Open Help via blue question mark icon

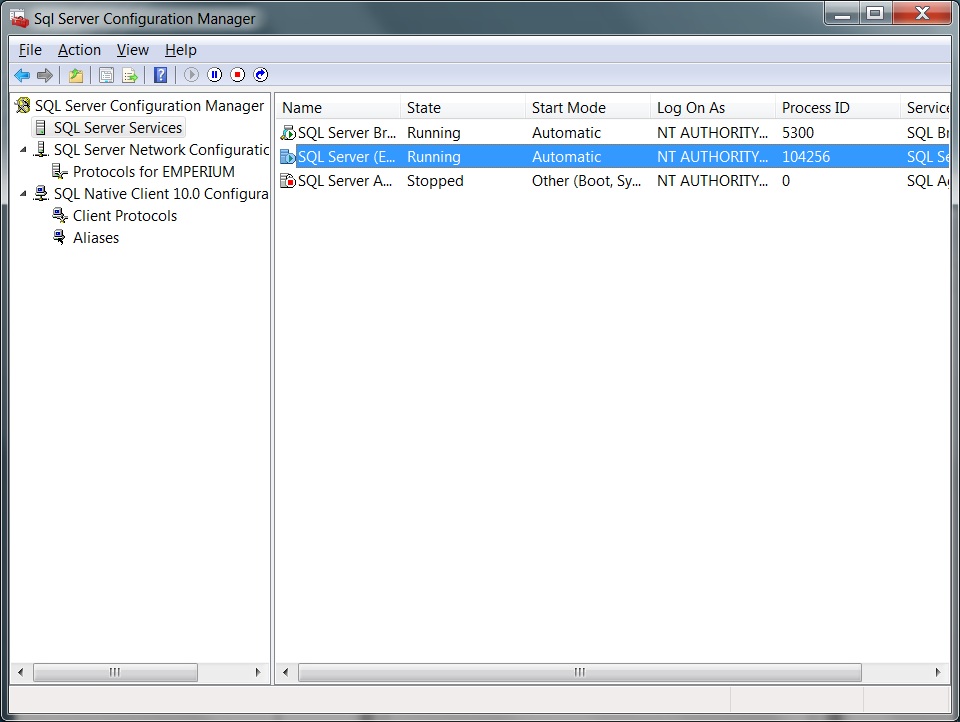point(160,75)
